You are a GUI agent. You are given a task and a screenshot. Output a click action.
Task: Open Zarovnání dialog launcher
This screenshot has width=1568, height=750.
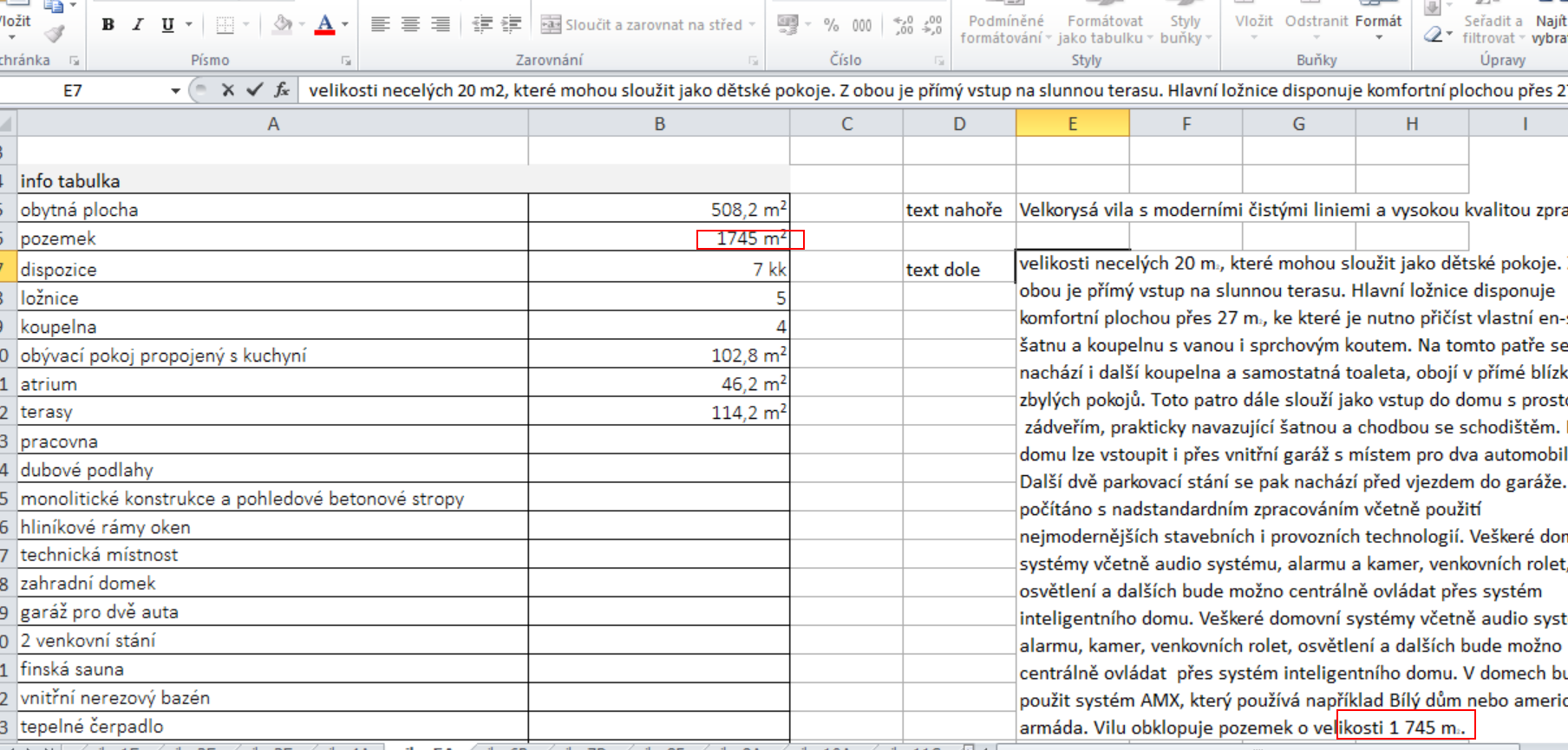[x=754, y=61]
